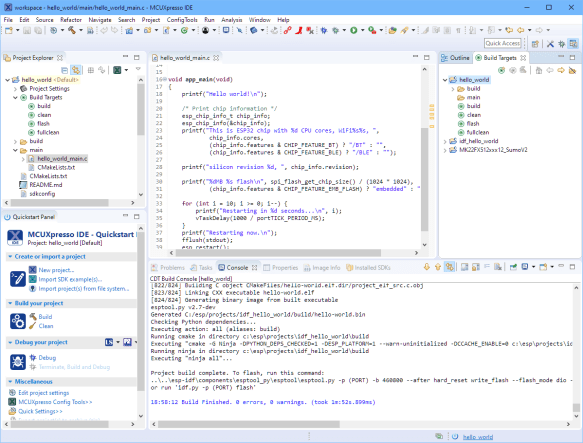Click the Open Perspective icon beside Quick Access
Viewport: 583px width, 443px height.
click(535, 44)
